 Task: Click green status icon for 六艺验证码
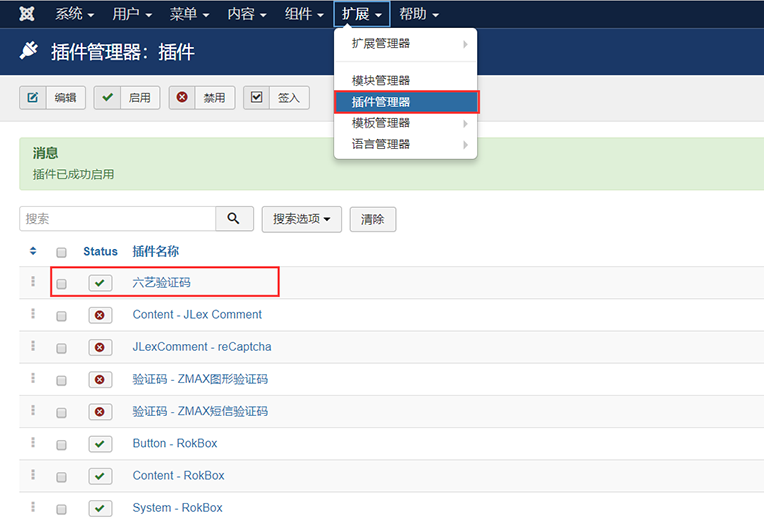click(100, 283)
